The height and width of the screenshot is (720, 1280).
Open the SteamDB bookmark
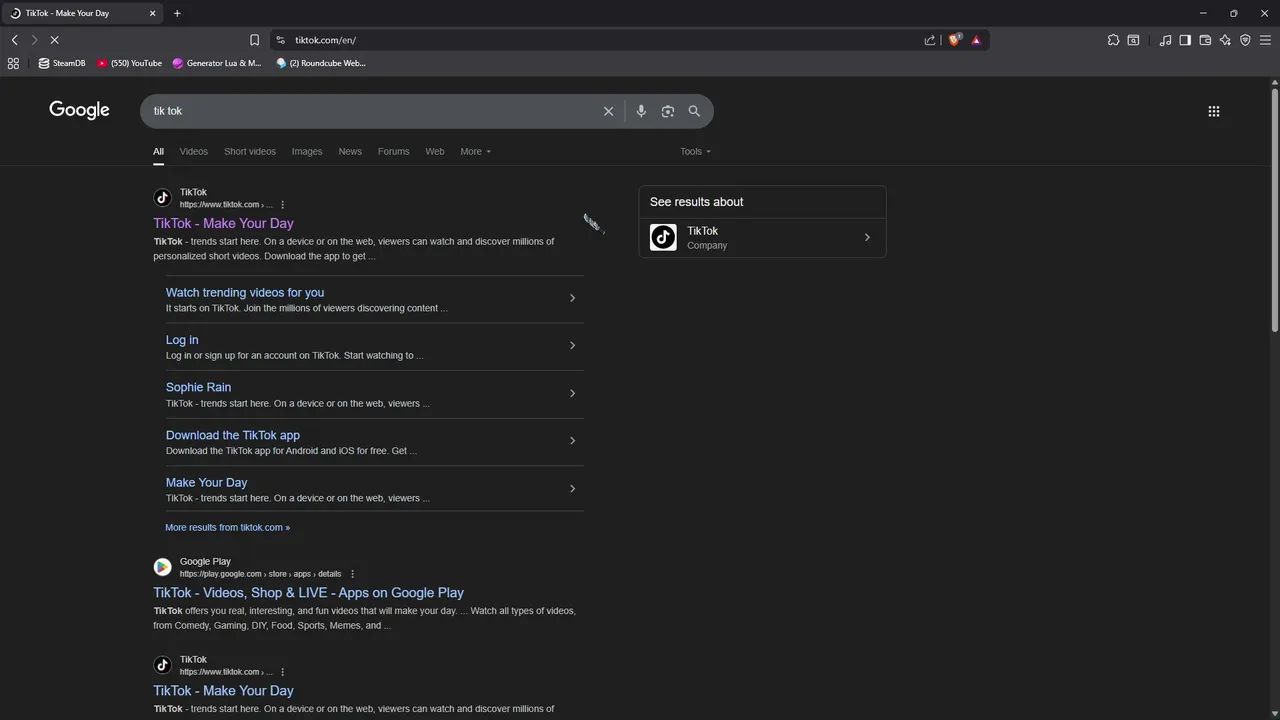pos(62,63)
